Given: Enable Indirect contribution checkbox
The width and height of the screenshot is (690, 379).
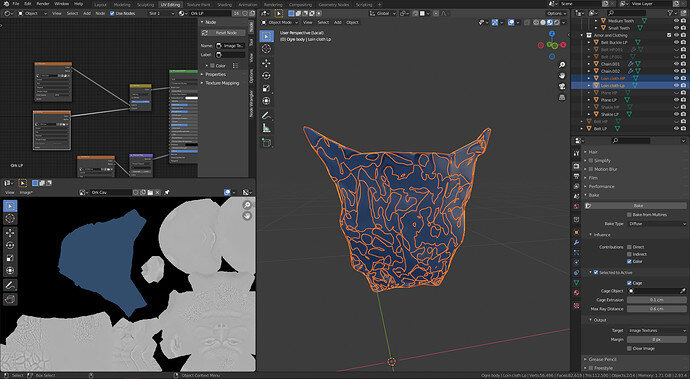Looking at the screenshot, I should click(629, 254).
